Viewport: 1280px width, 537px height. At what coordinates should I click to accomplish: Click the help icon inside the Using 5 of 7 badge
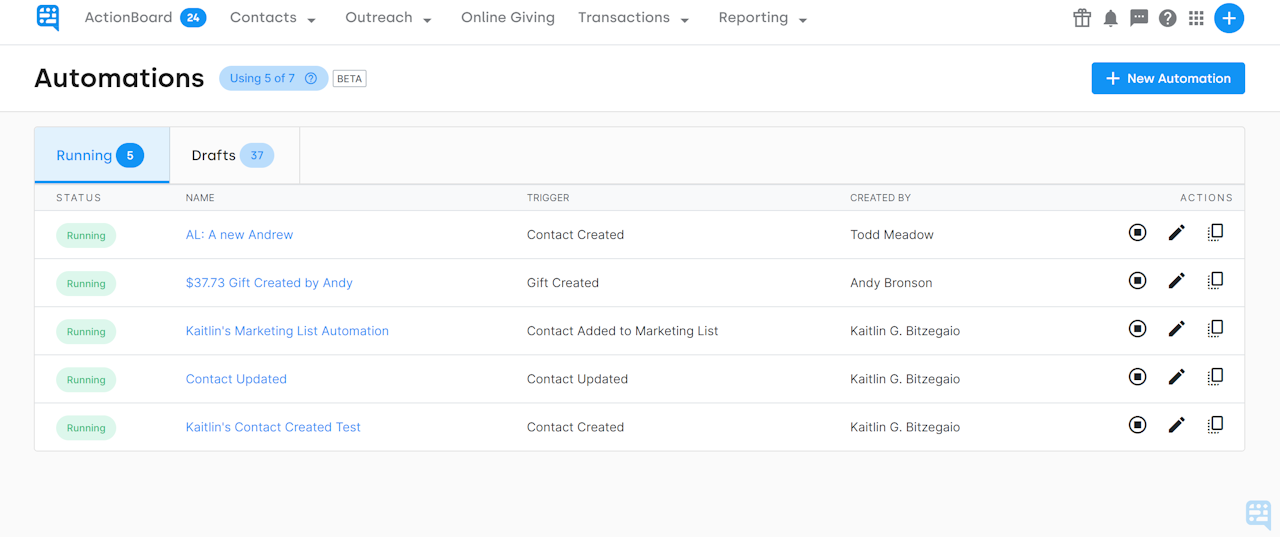click(311, 78)
